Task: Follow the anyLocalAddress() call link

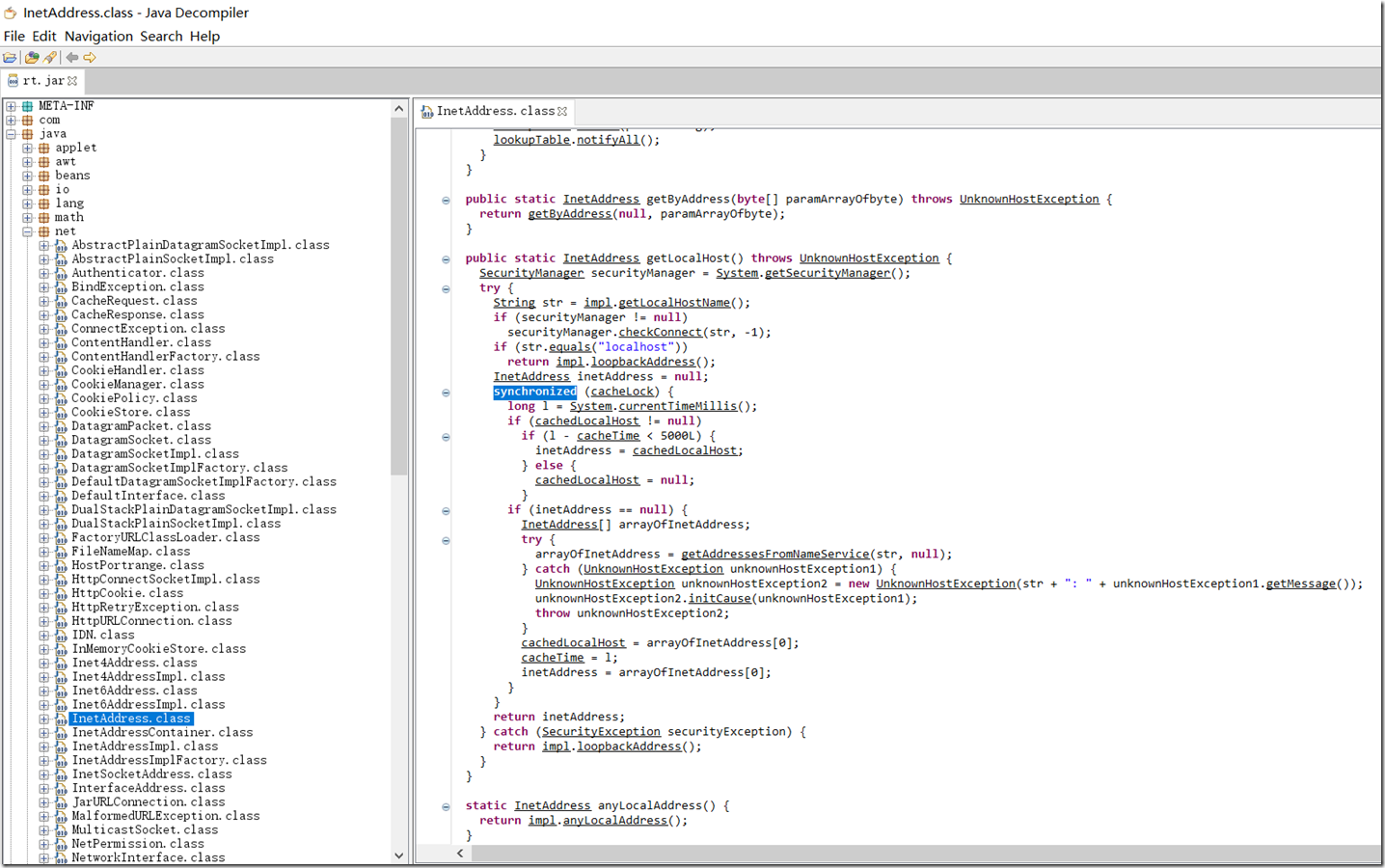Action: (x=615, y=821)
